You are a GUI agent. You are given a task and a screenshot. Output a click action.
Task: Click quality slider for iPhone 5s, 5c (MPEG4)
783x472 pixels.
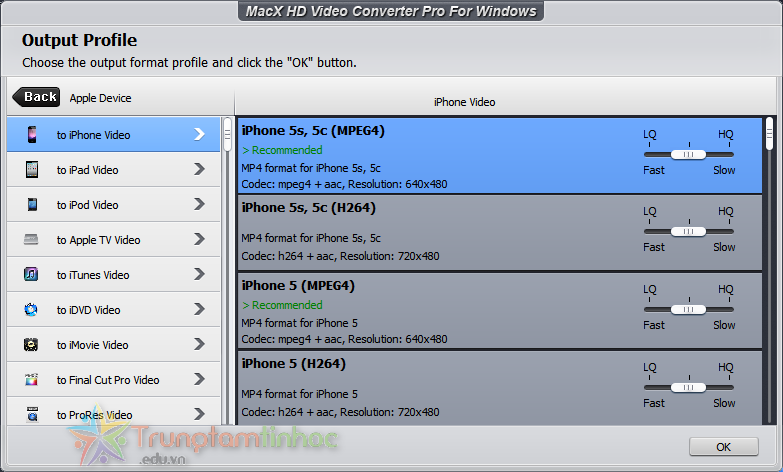point(688,155)
